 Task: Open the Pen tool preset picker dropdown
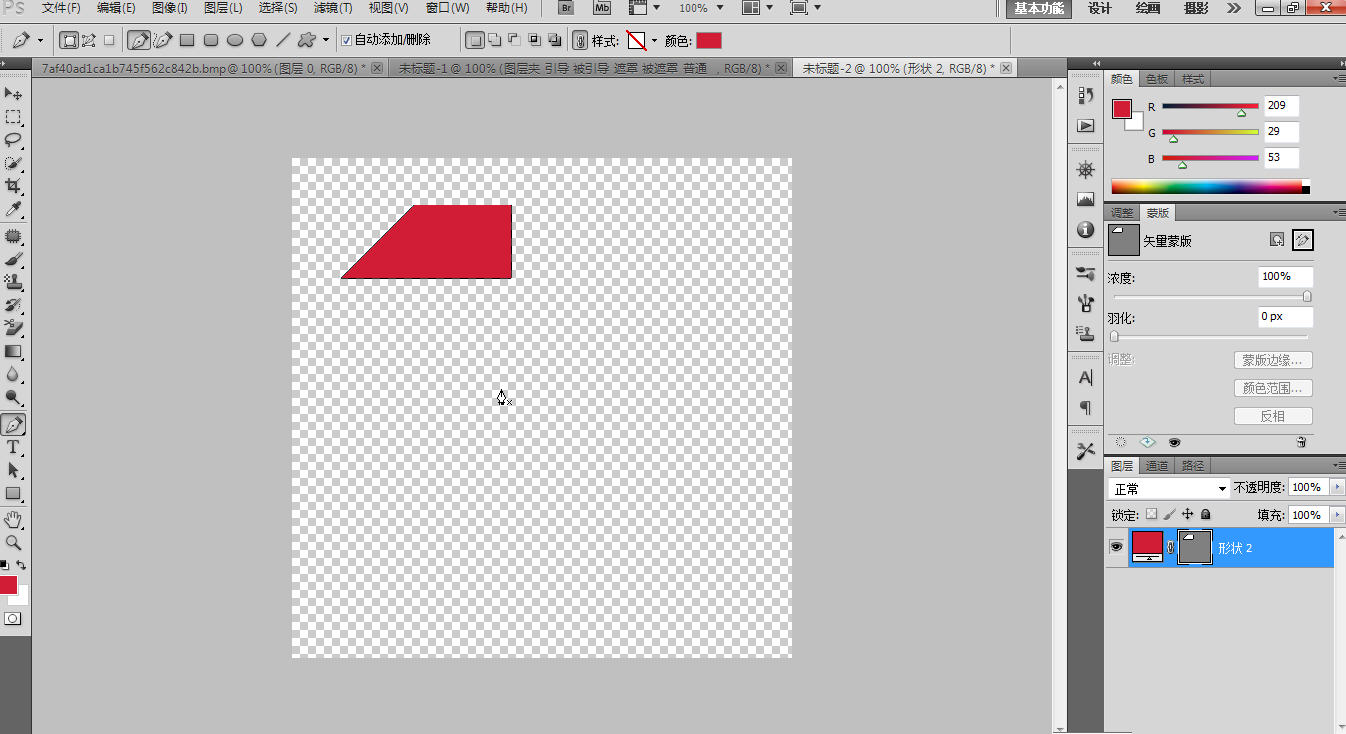click(40, 41)
